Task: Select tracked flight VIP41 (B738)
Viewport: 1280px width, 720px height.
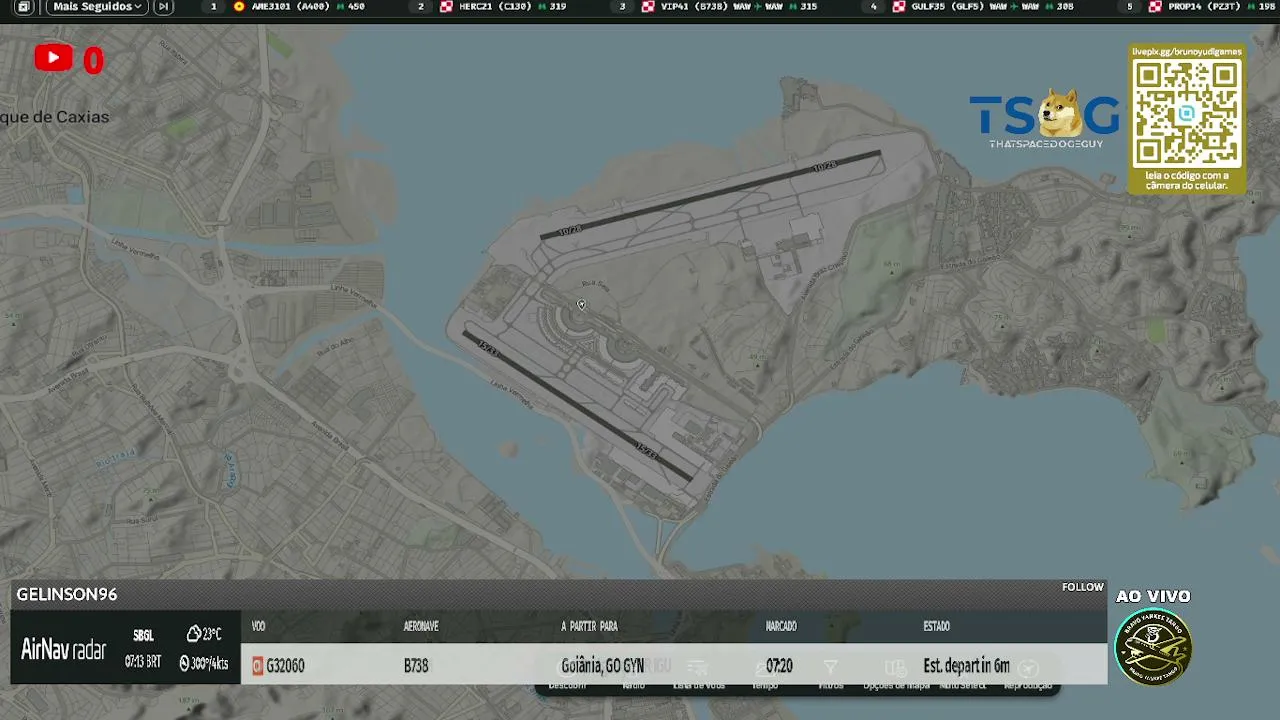Action: click(x=729, y=6)
